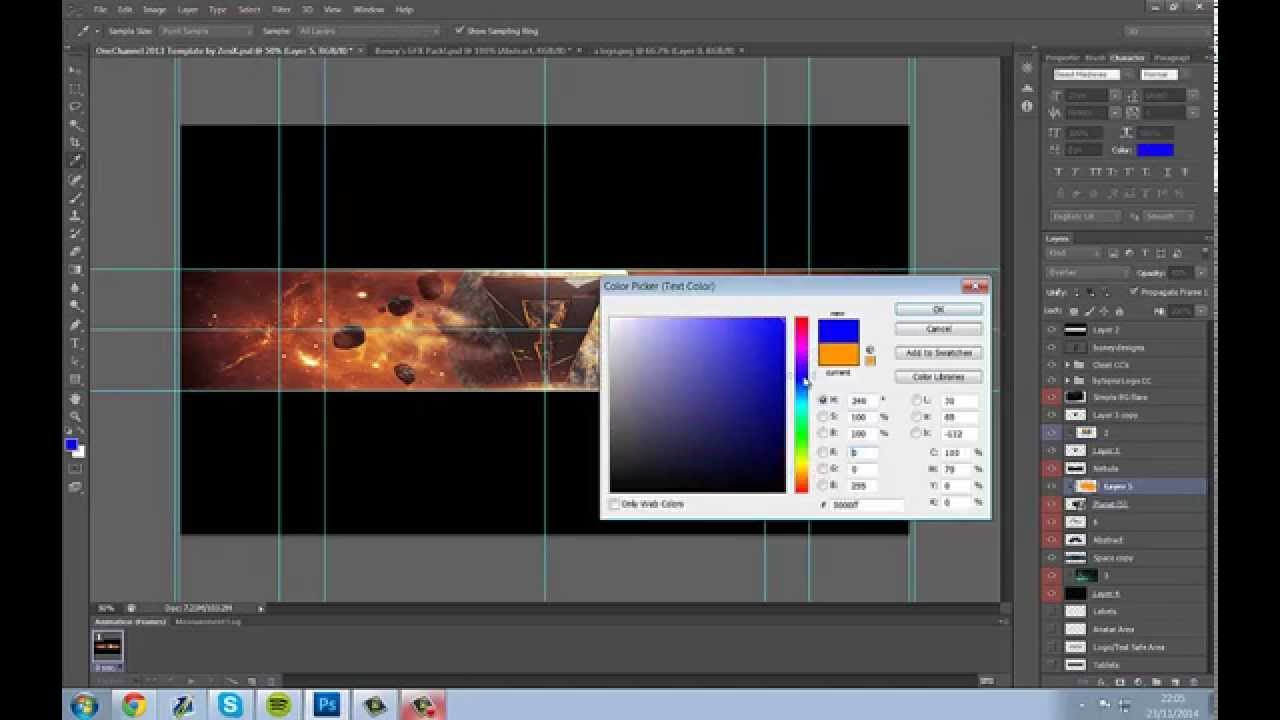Click OK in the Color Picker
The width and height of the screenshot is (1280, 720).
click(938, 309)
